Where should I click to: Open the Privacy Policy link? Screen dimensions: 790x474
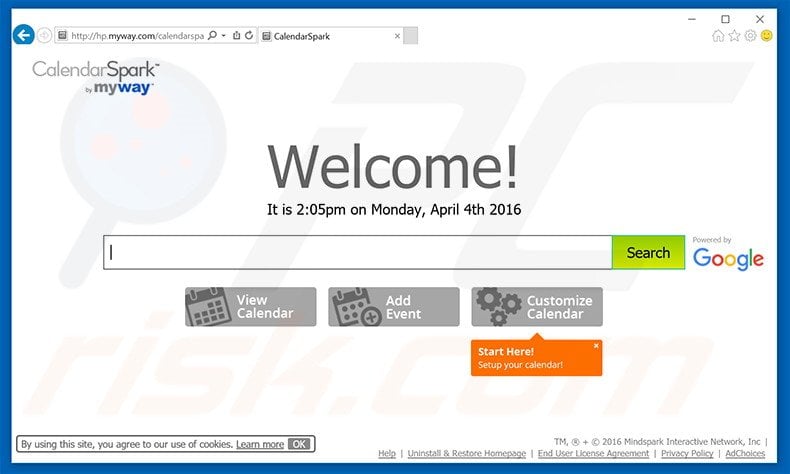tap(687, 453)
